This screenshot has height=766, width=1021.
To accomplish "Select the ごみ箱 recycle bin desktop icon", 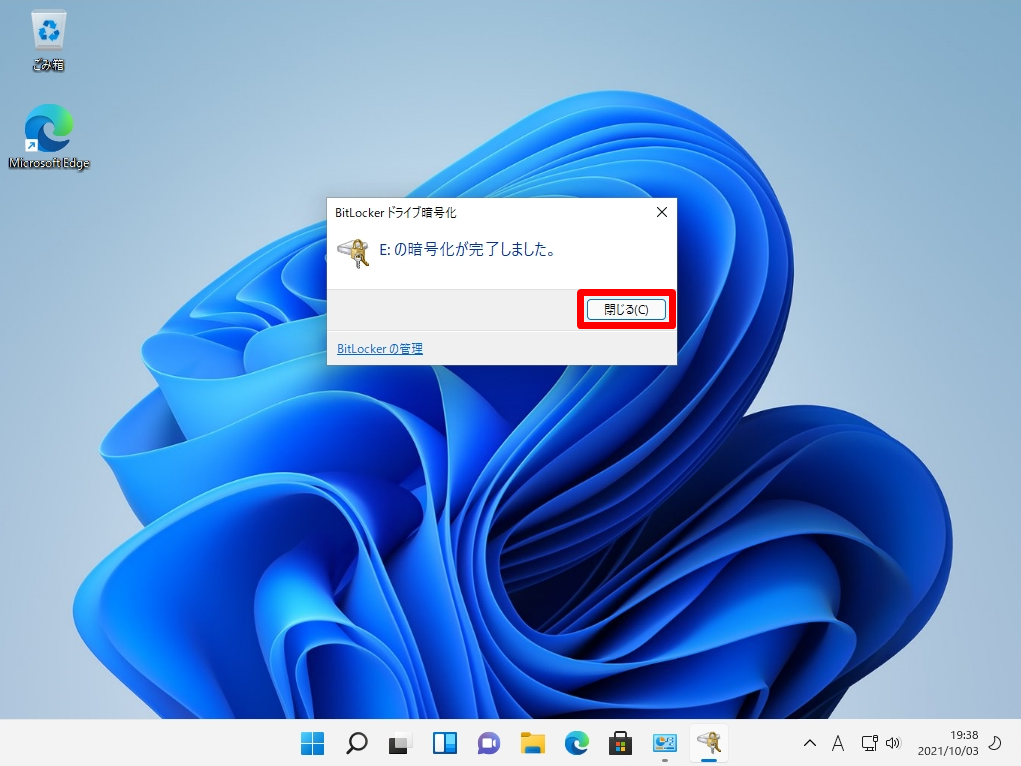I will (49, 40).
